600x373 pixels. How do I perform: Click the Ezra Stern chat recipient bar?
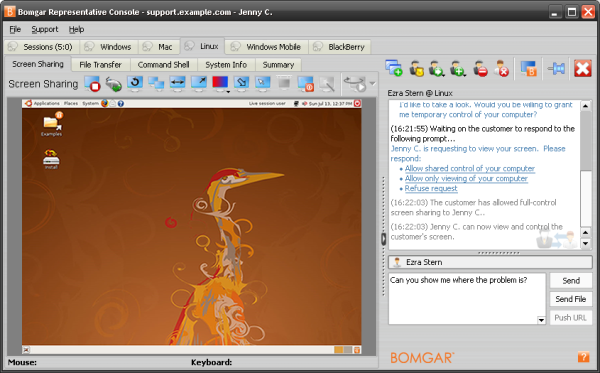coord(490,262)
